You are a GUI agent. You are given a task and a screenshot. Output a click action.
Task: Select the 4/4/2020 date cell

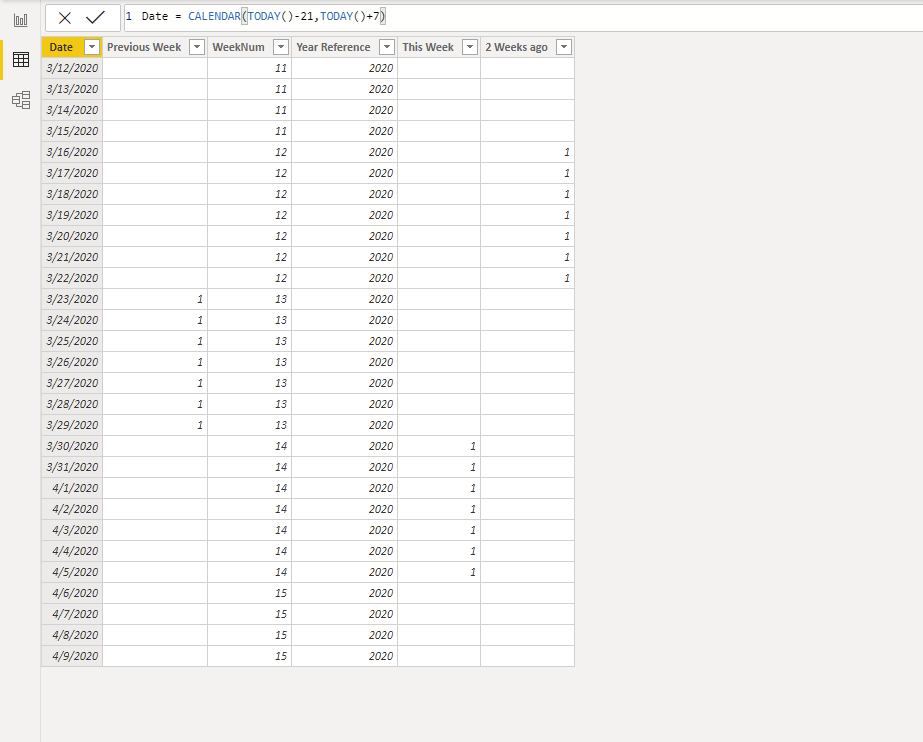[72, 551]
